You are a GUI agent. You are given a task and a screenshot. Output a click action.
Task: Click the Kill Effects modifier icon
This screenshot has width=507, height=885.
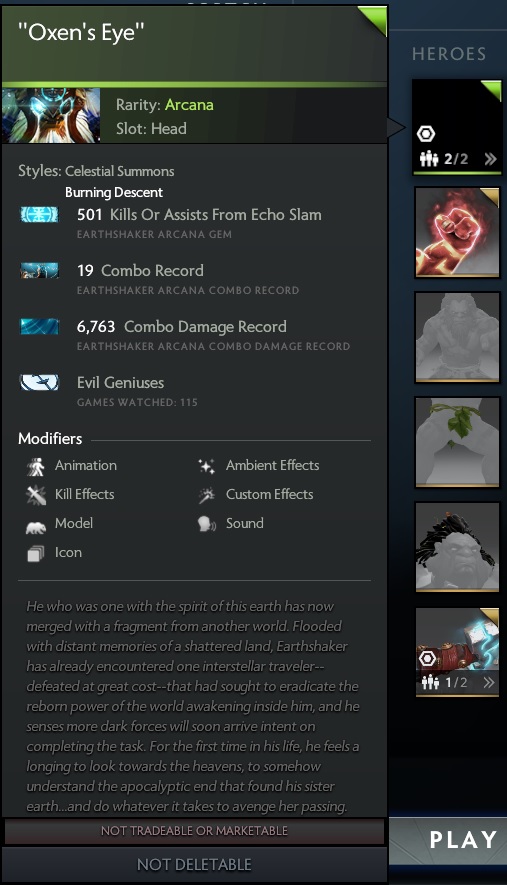(36, 495)
